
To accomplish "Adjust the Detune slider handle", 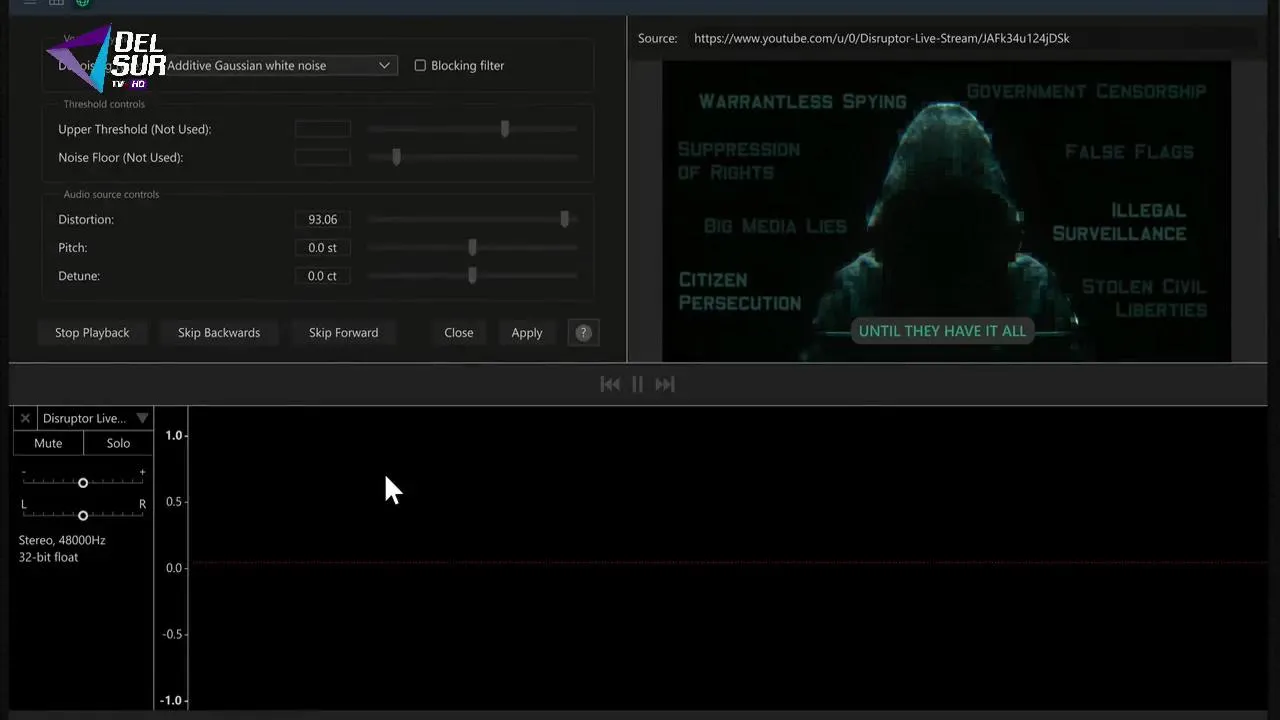I will (x=473, y=275).
